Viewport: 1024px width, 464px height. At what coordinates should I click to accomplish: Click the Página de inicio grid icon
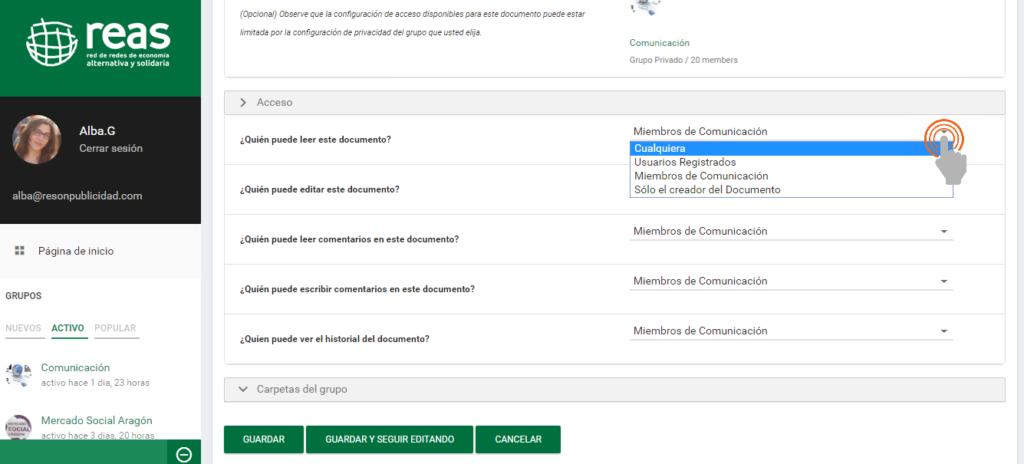coord(19,251)
